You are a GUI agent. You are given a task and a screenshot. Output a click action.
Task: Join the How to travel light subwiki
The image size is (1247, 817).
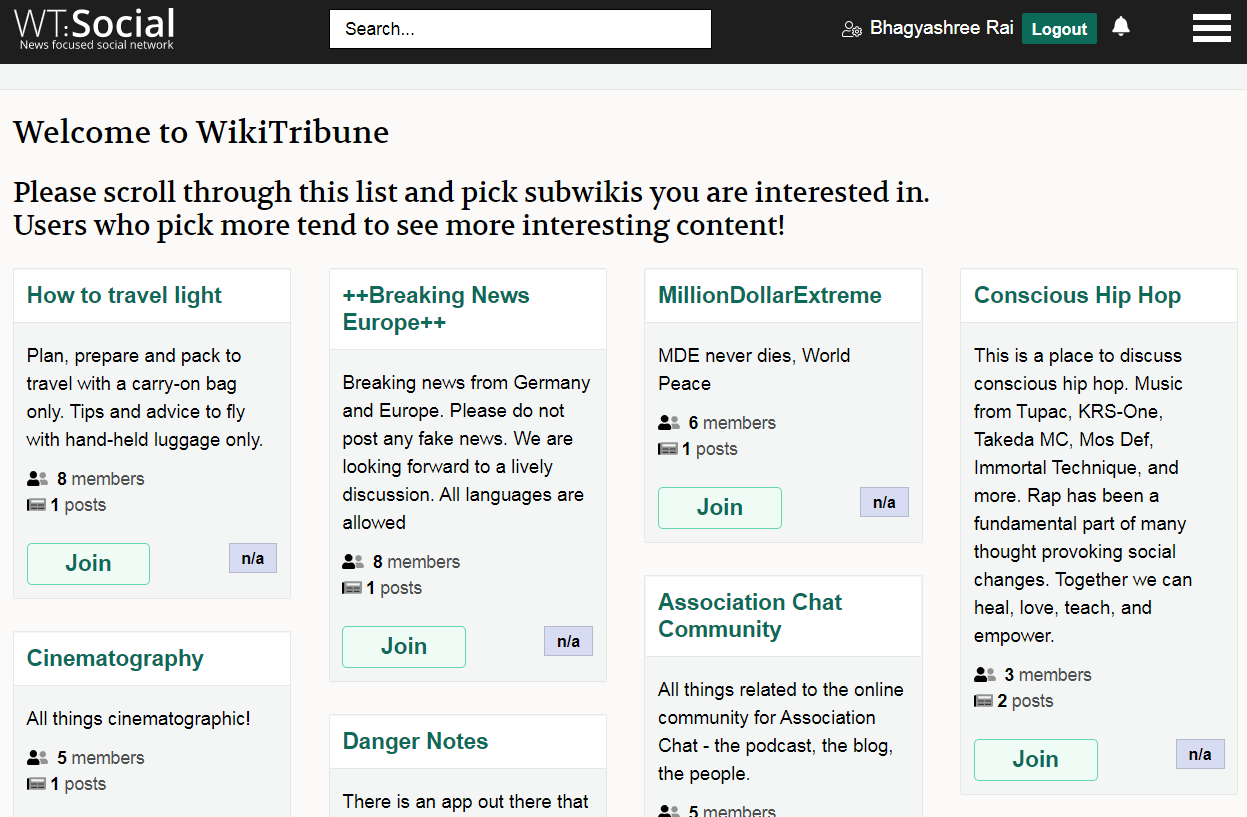[x=88, y=564]
